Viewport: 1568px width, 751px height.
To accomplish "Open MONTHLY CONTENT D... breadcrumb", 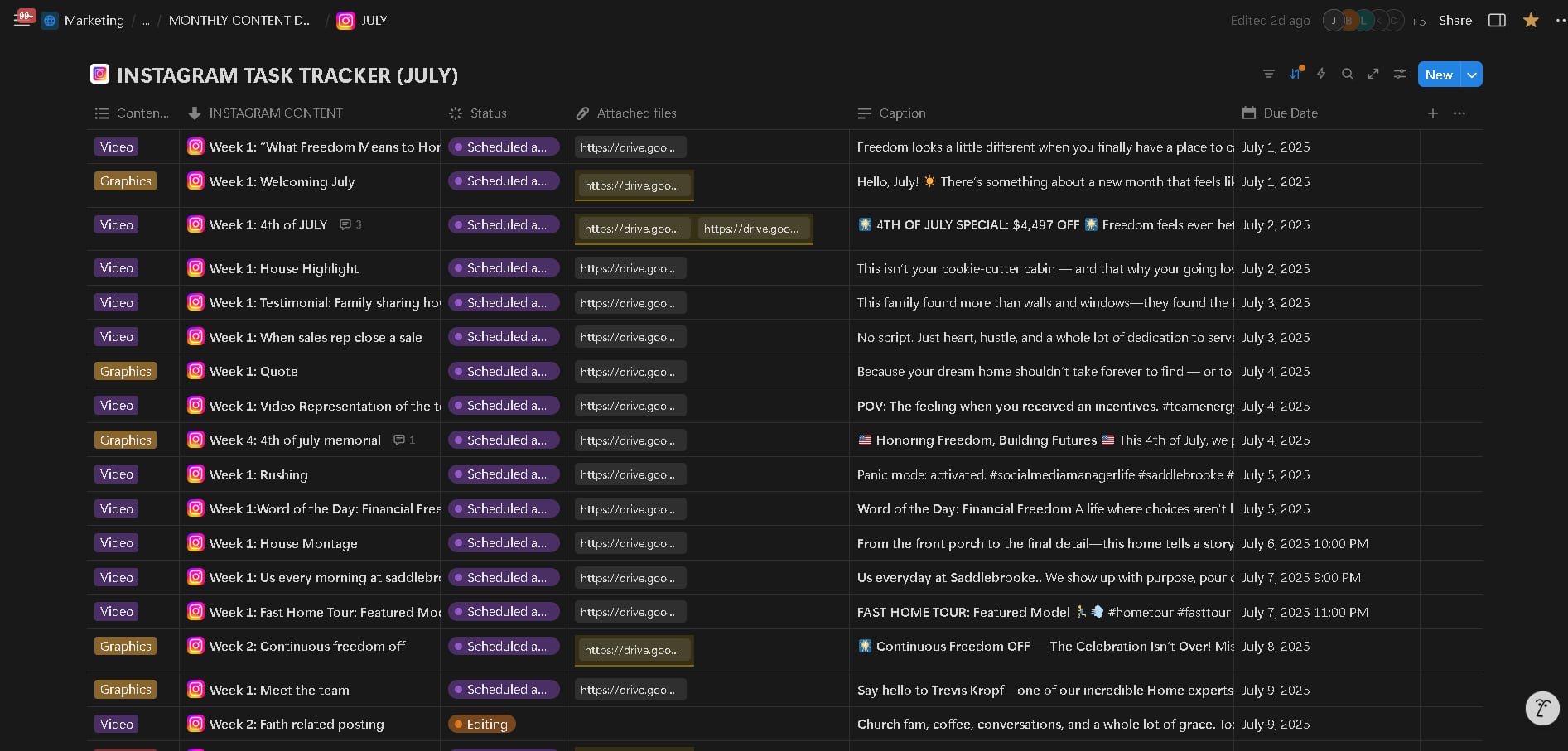I will click(x=240, y=21).
